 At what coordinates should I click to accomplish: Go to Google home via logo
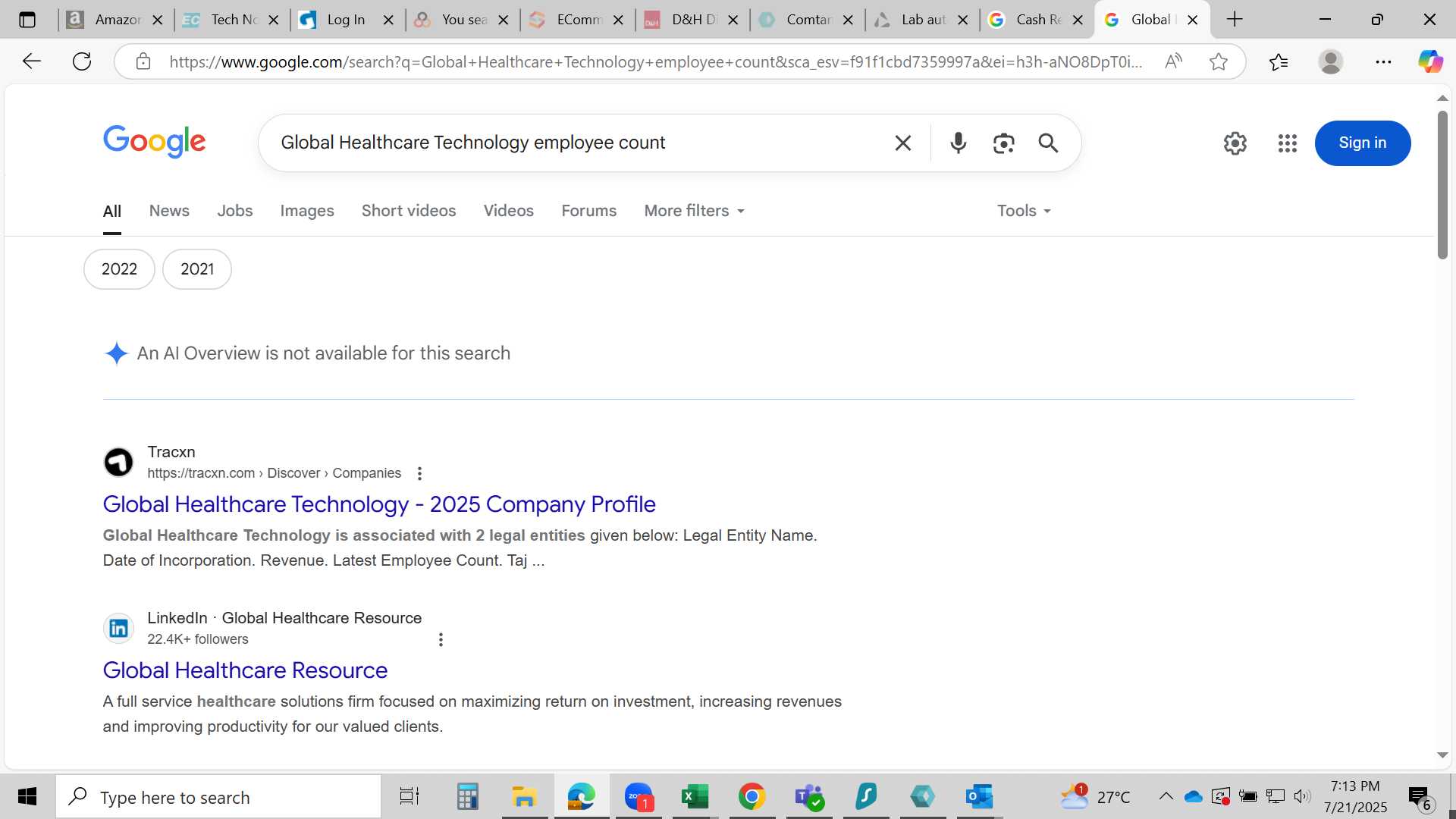click(x=154, y=141)
